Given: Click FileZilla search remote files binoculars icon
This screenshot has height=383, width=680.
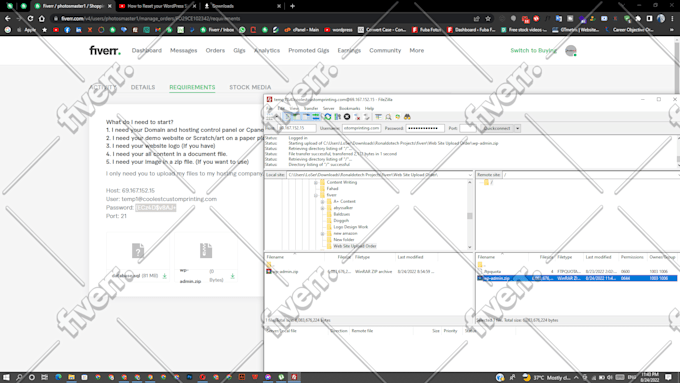Looking at the screenshot, I should [x=407, y=117].
